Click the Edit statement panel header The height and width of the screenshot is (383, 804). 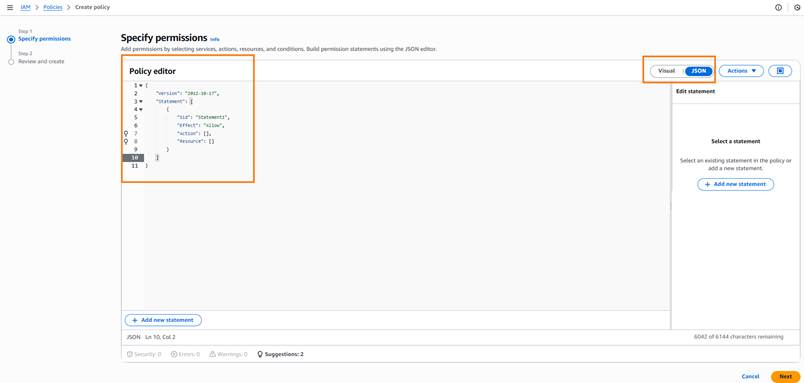[695, 91]
